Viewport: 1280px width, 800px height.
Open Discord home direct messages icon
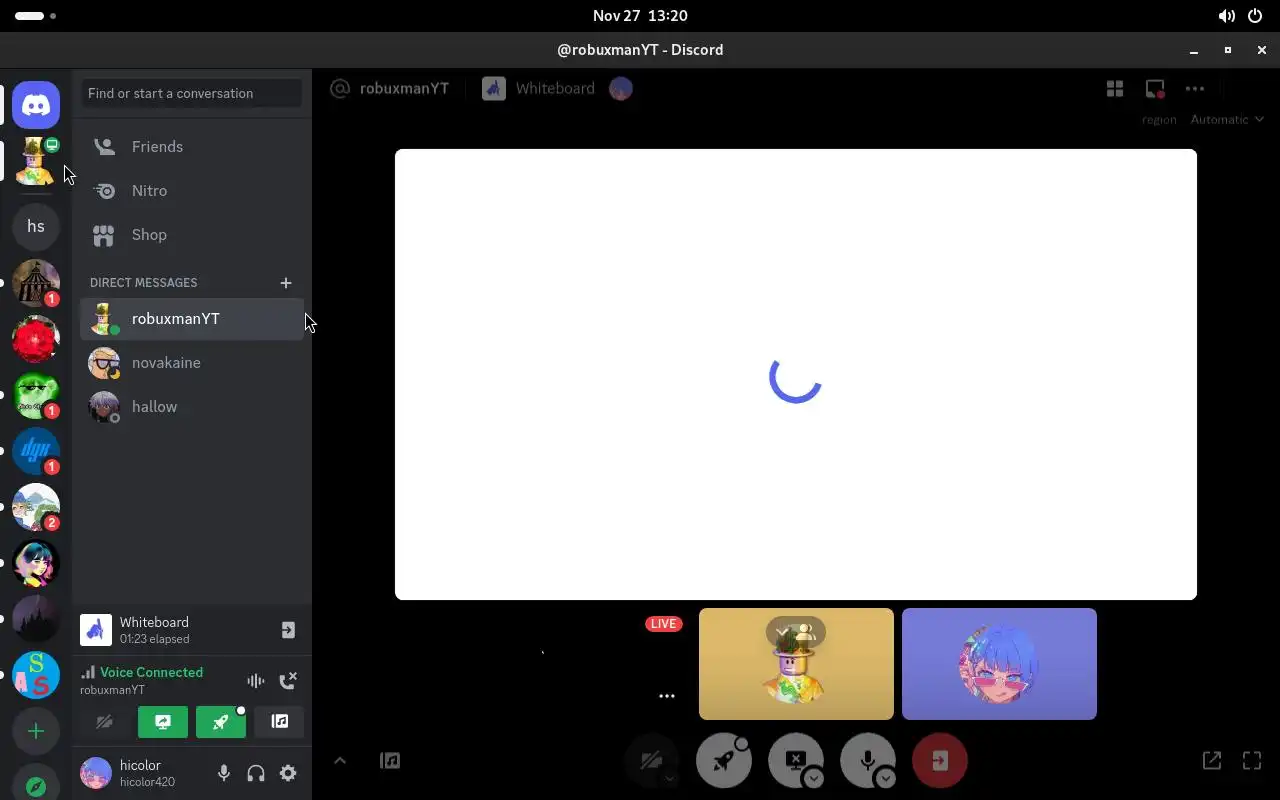point(36,105)
